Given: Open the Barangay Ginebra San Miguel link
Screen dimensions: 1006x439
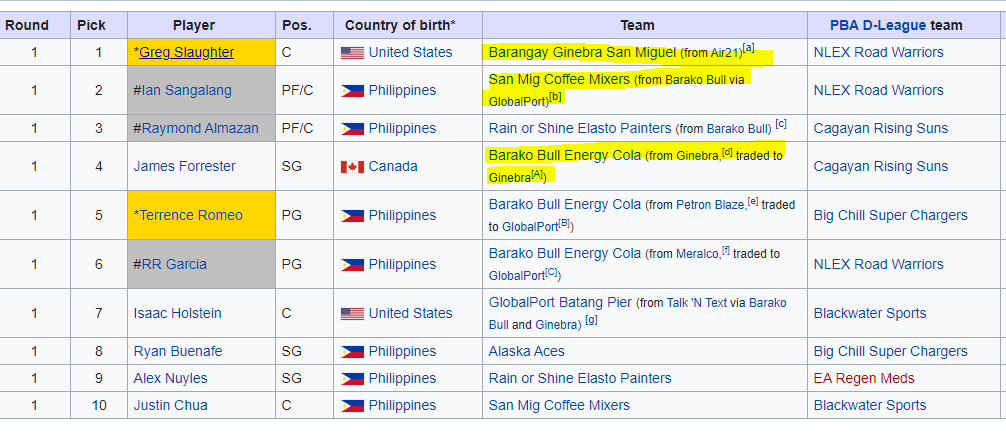Looking at the screenshot, I should (583, 53).
